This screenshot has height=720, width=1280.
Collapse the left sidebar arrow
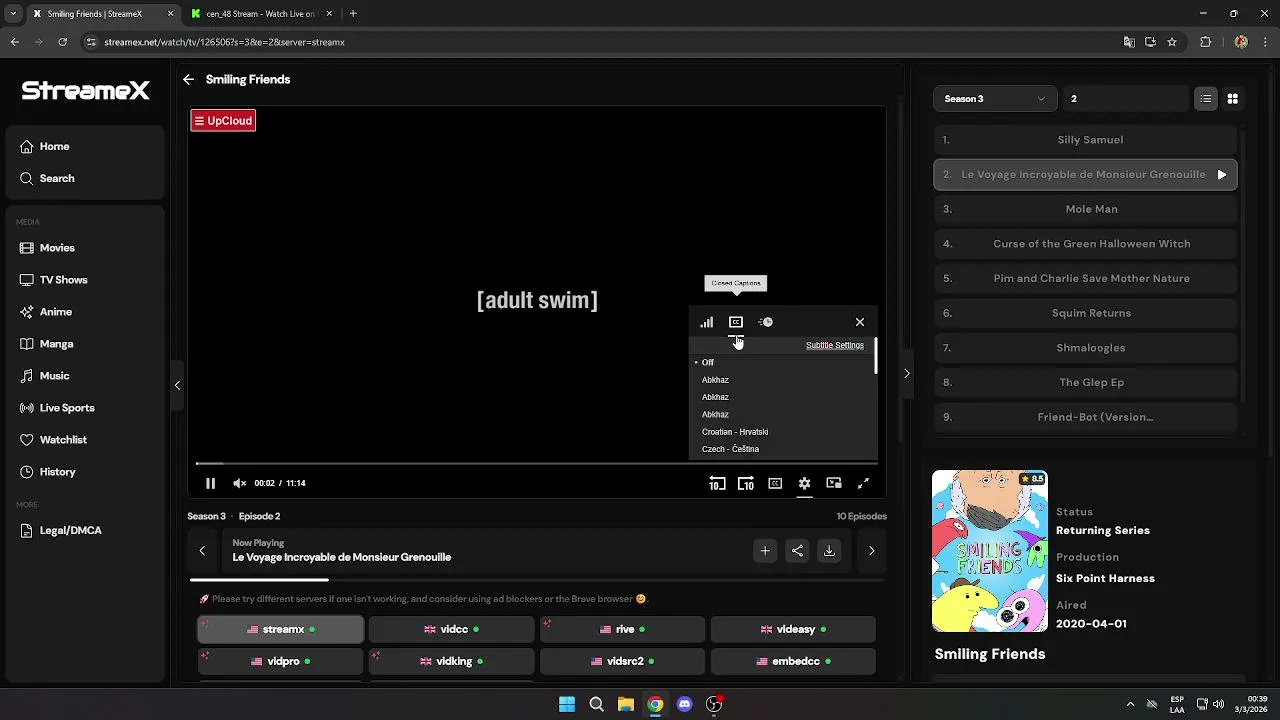177,385
